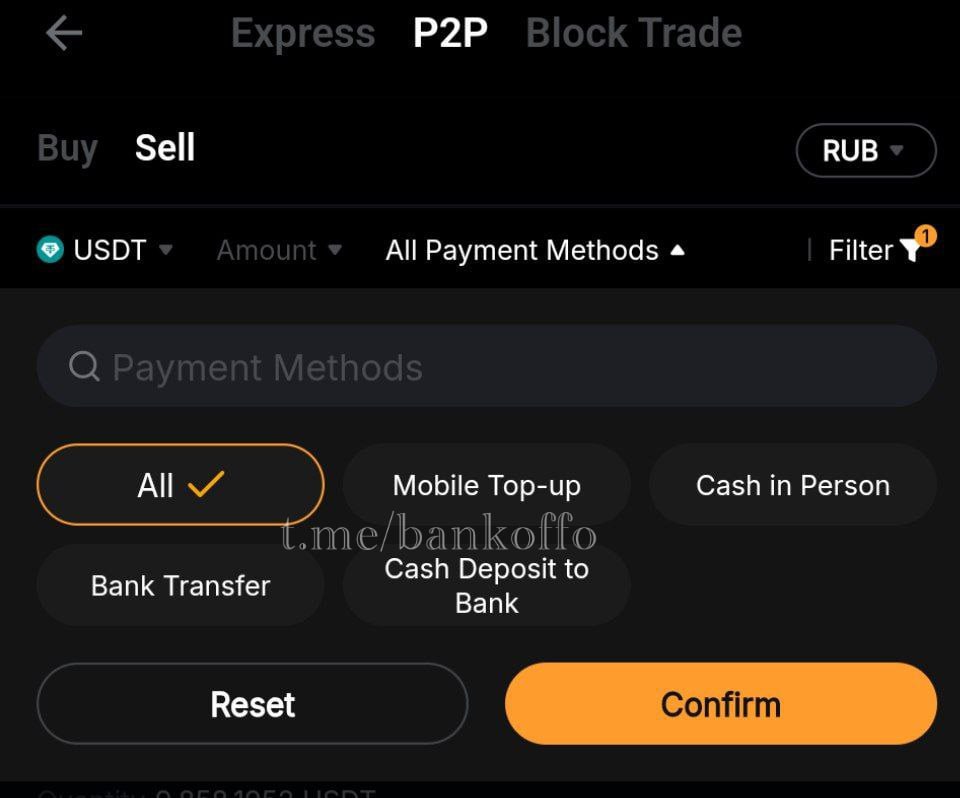The height and width of the screenshot is (798, 960).
Task: Switch to the Express tab
Action: [302, 33]
